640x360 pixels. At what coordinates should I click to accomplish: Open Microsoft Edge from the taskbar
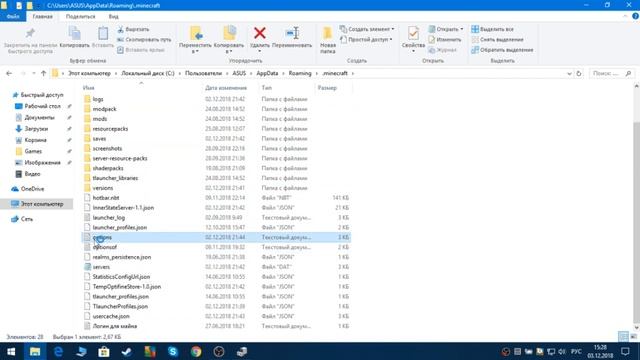click(x=58, y=351)
